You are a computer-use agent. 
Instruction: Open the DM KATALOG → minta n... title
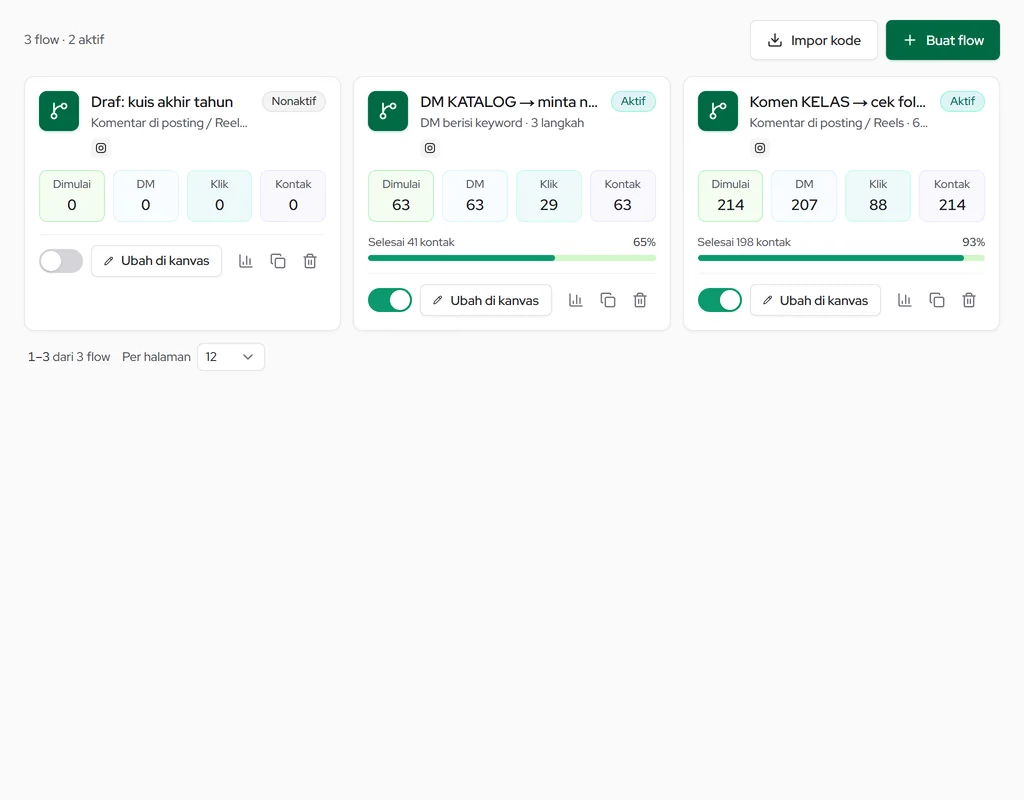click(x=509, y=102)
